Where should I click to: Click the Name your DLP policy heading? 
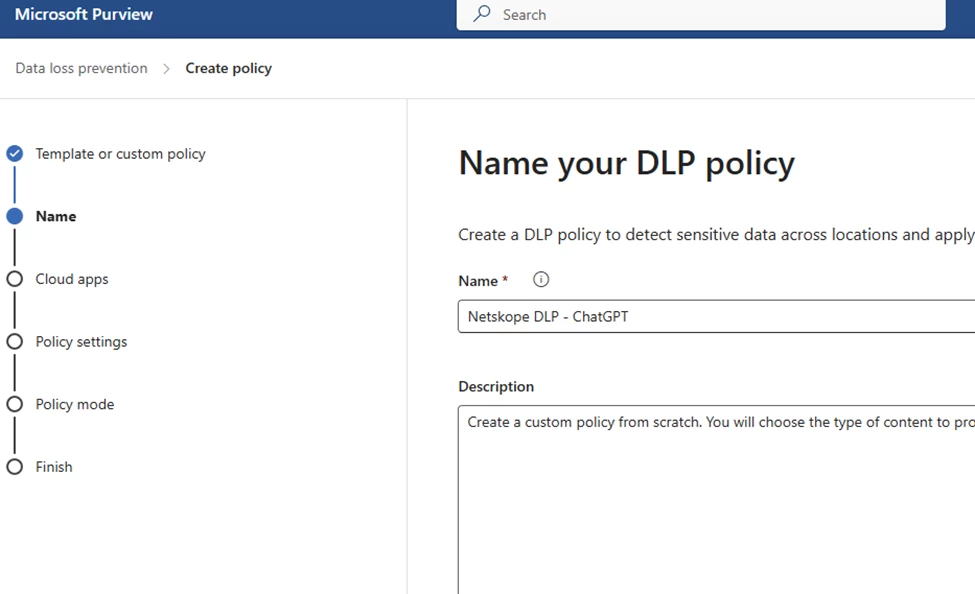click(x=627, y=164)
